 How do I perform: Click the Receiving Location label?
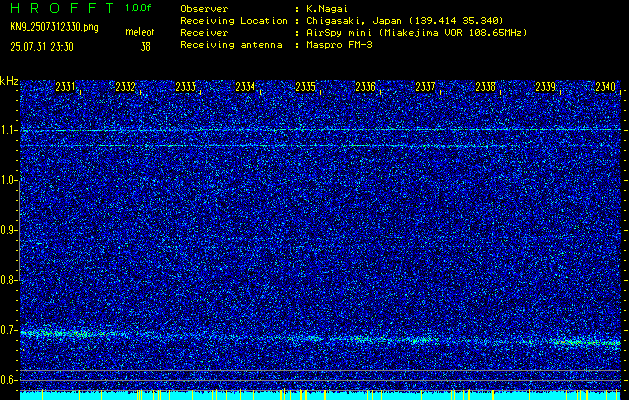(234, 20)
